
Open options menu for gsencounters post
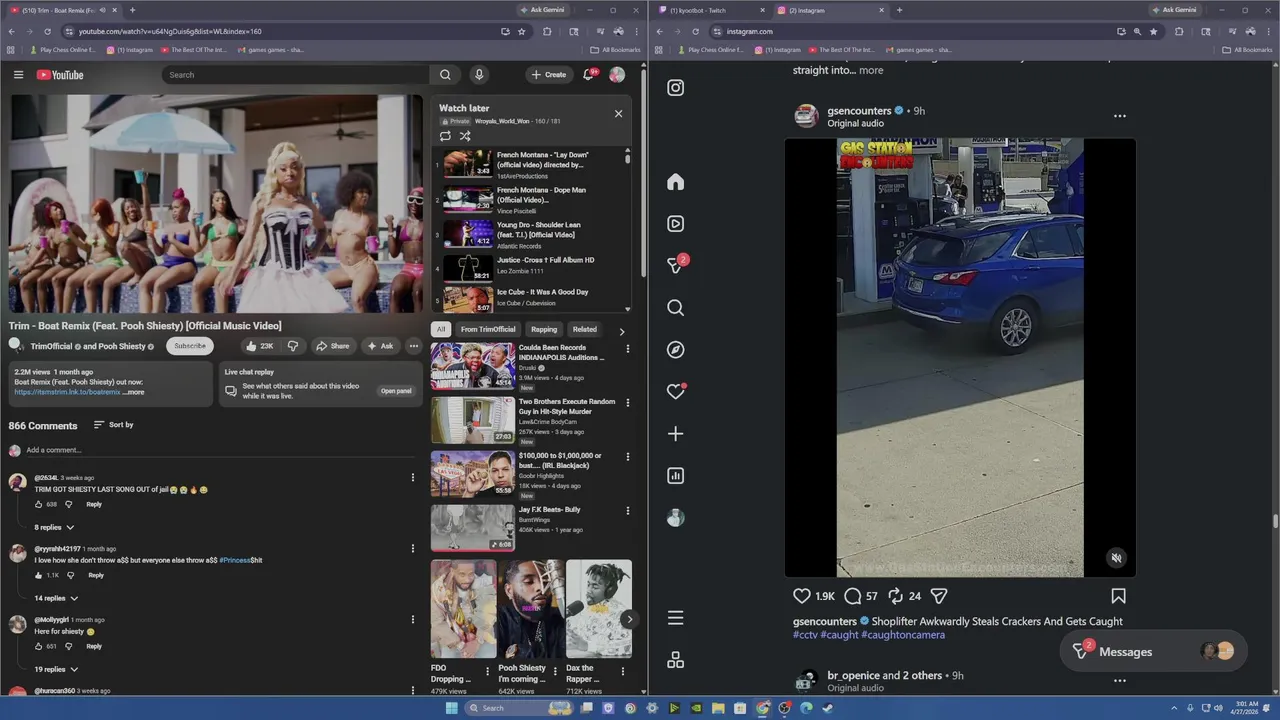click(x=1120, y=116)
